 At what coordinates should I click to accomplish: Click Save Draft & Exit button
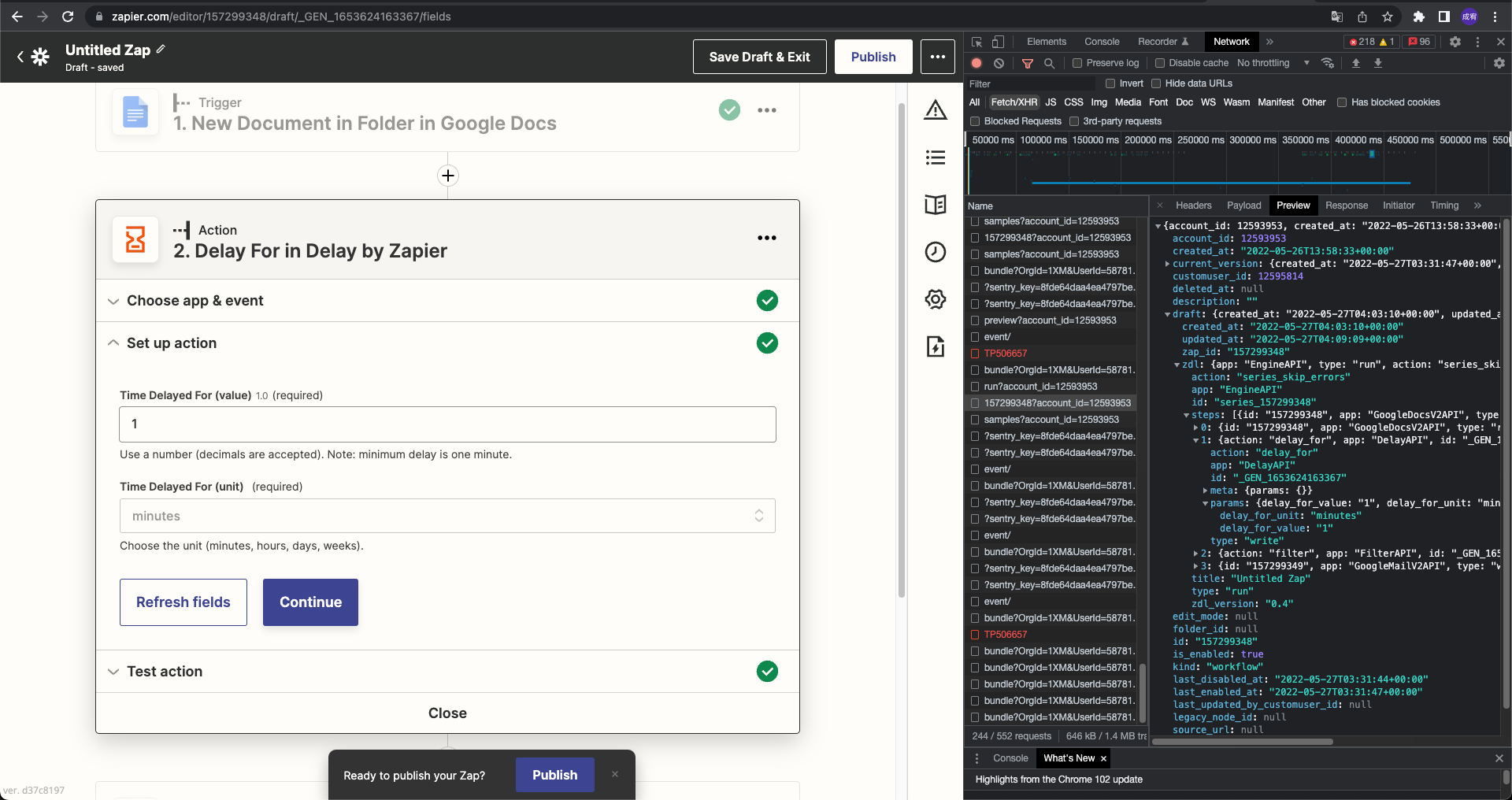pyautogui.click(x=759, y=57)
